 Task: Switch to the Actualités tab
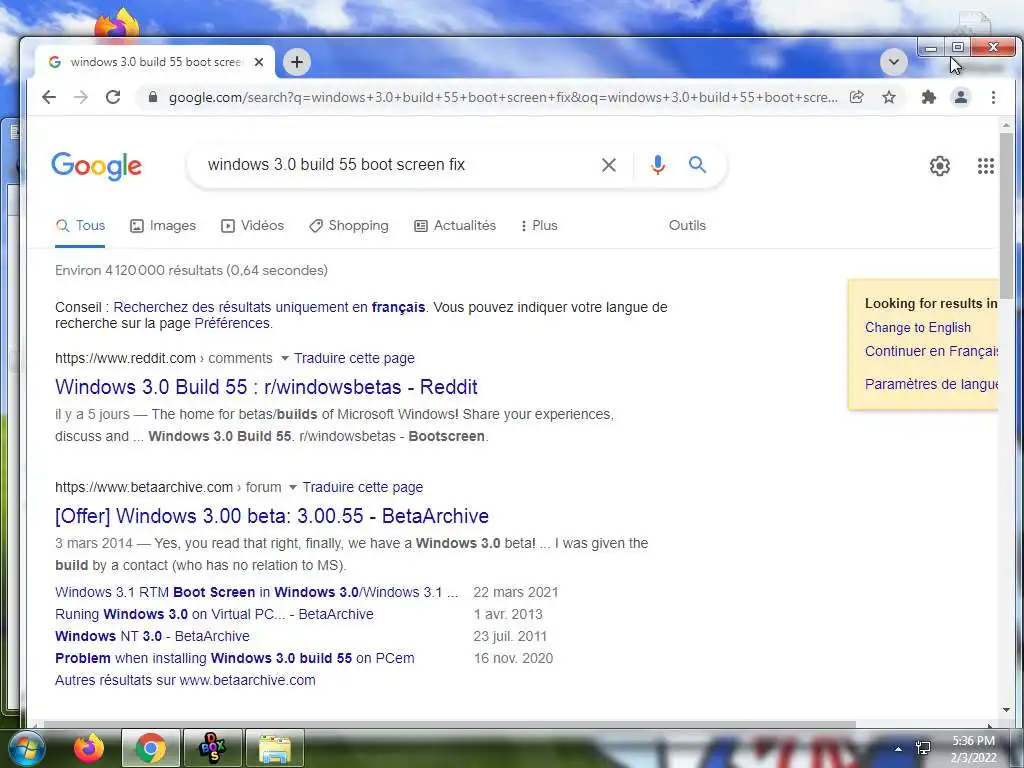455,225
